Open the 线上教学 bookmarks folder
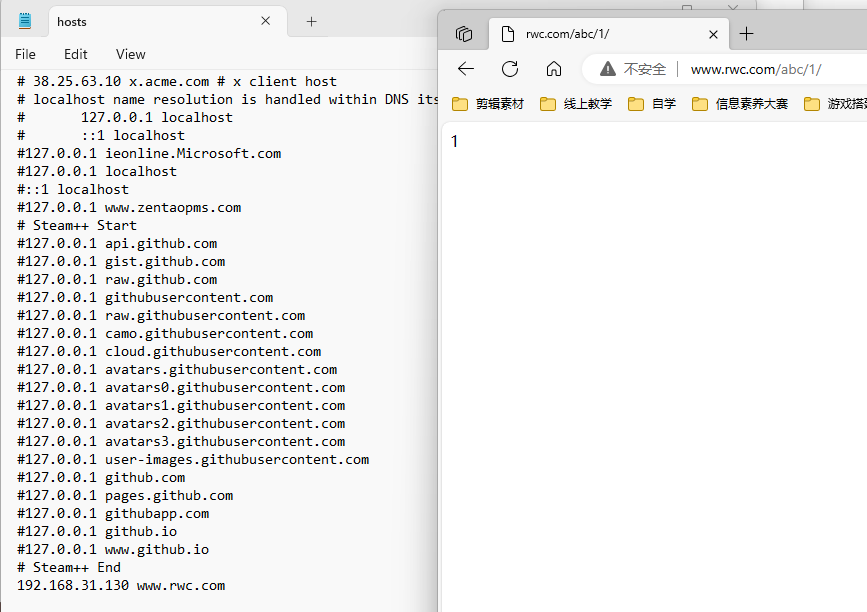 pos(576,104)
